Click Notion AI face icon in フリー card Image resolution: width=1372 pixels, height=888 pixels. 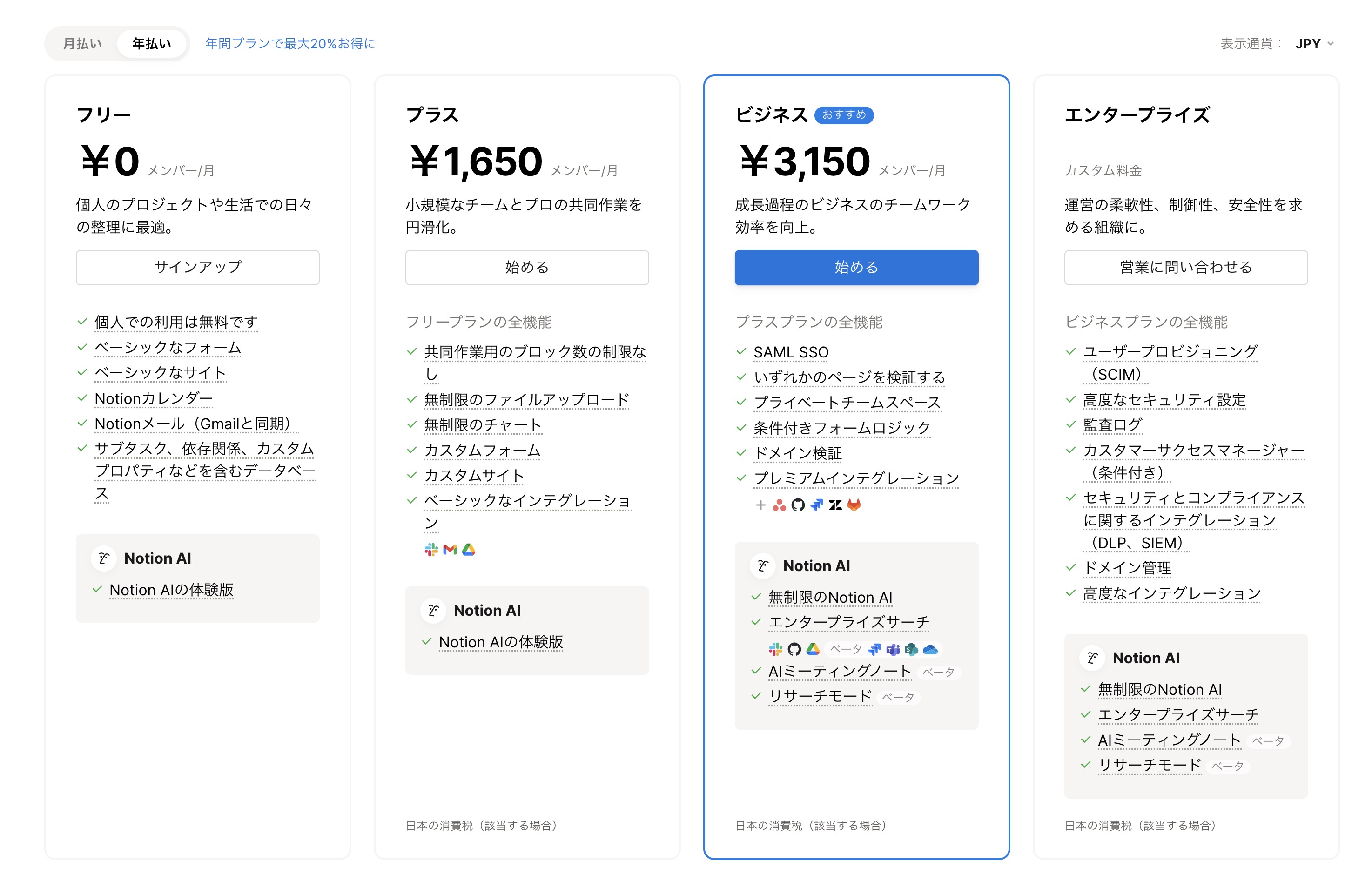(x=104, y=558)
